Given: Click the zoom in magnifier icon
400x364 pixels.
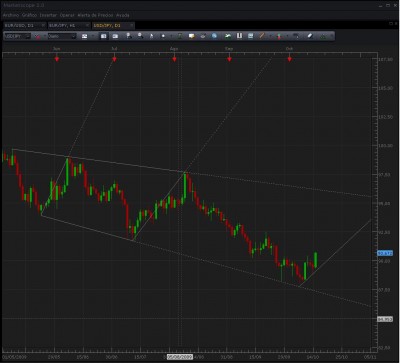Looking at the screenshot, I should pos(129,36).
